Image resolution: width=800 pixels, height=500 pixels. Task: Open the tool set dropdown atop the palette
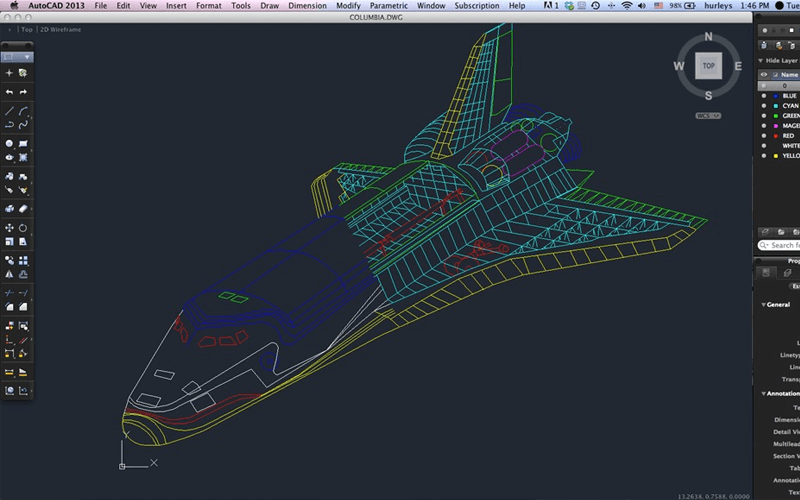click(17, 57)
